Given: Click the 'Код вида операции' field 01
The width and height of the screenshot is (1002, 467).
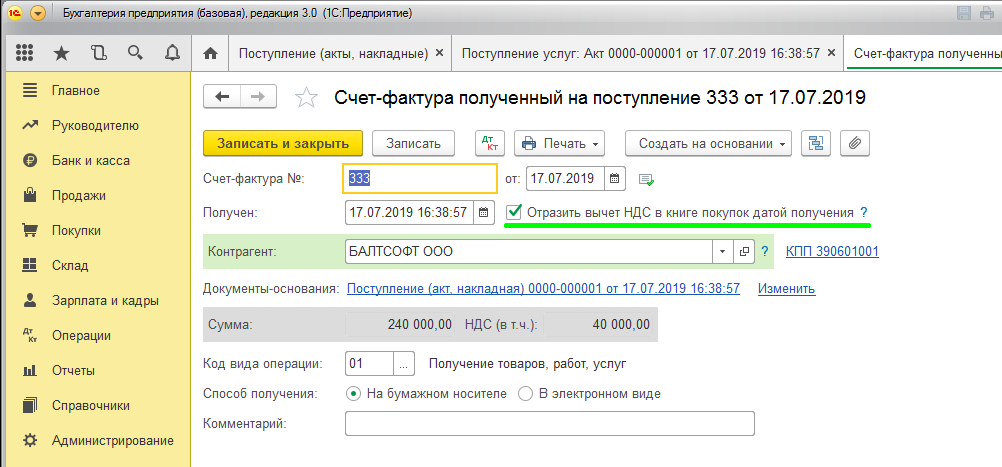Looking at the screenshot, I should tap(369, 365).
